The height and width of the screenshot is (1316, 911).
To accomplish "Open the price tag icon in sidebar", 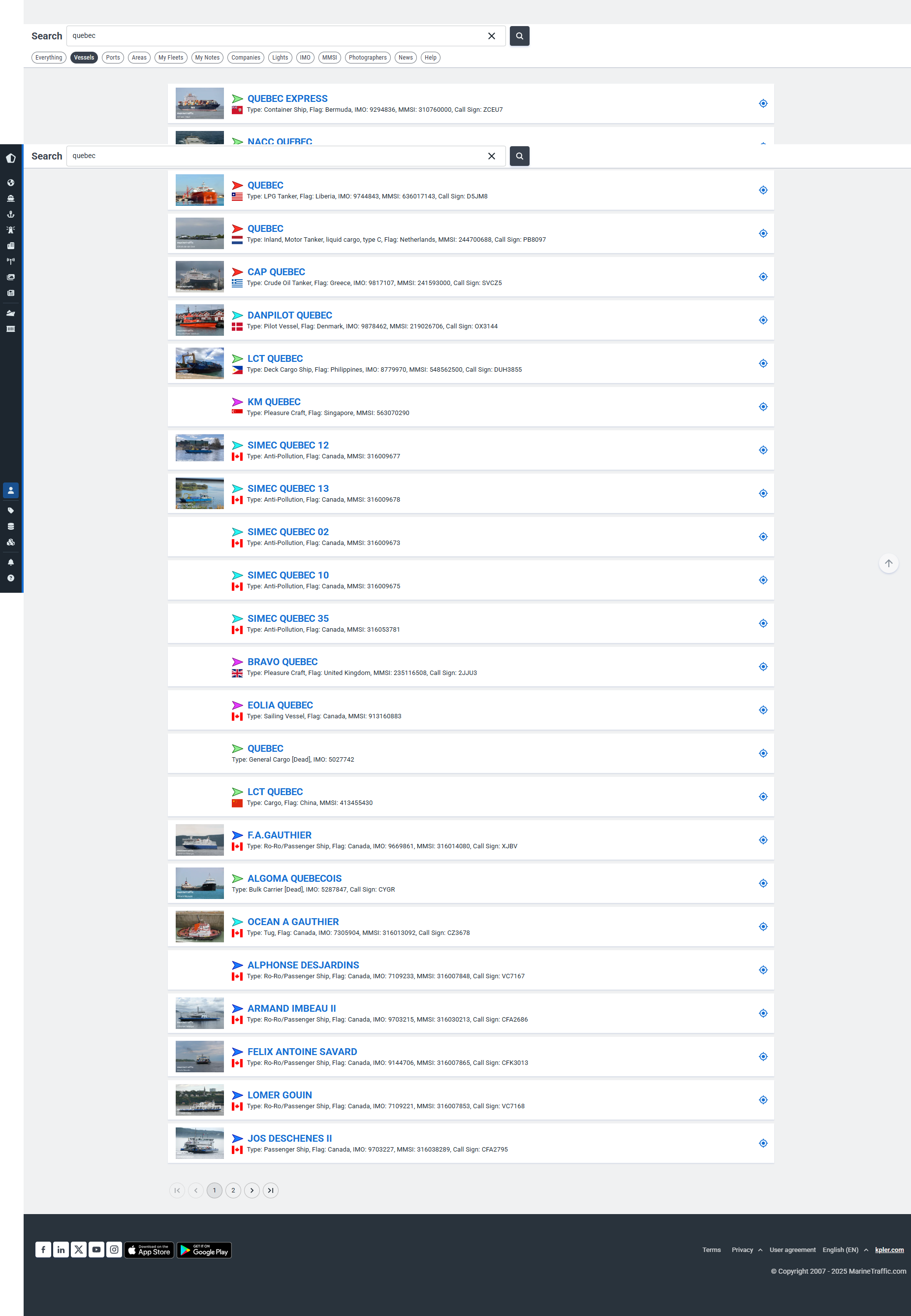I will point(11,511).
